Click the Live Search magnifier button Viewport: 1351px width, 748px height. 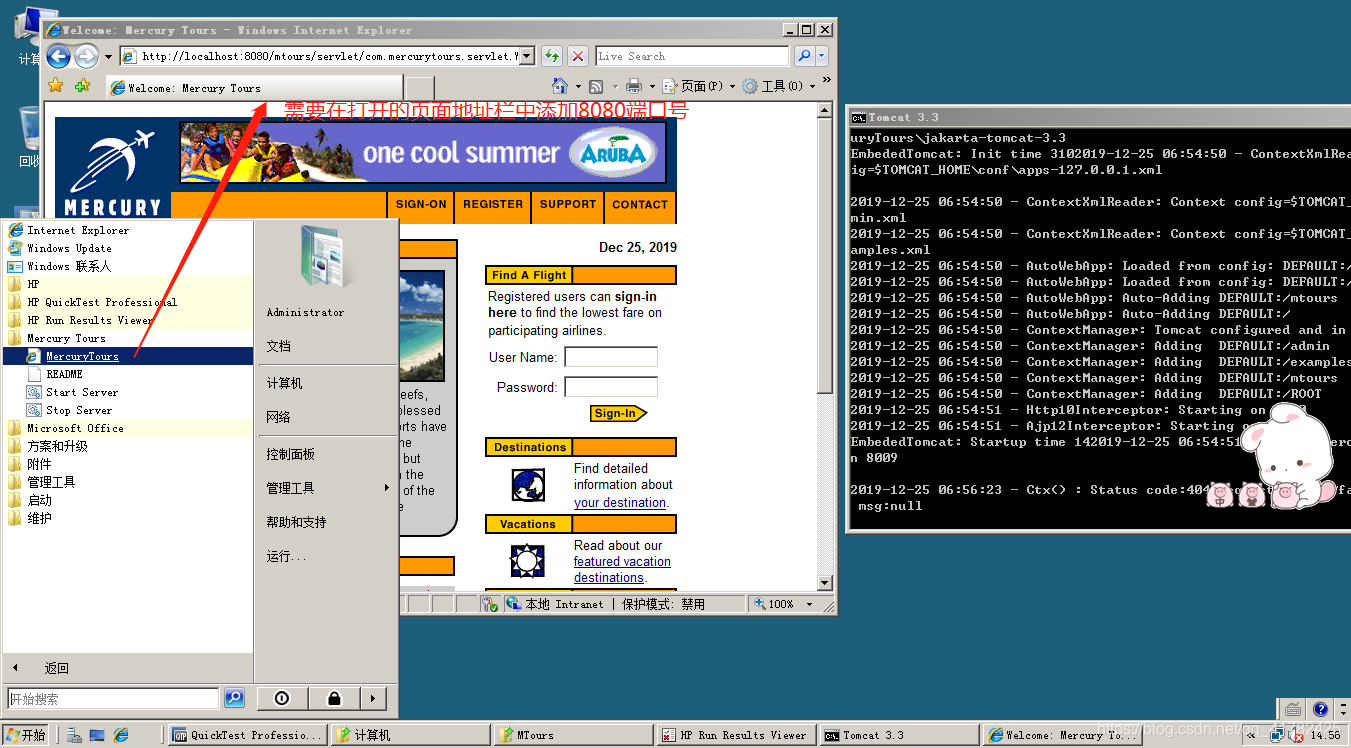click(x=804, y=56)
